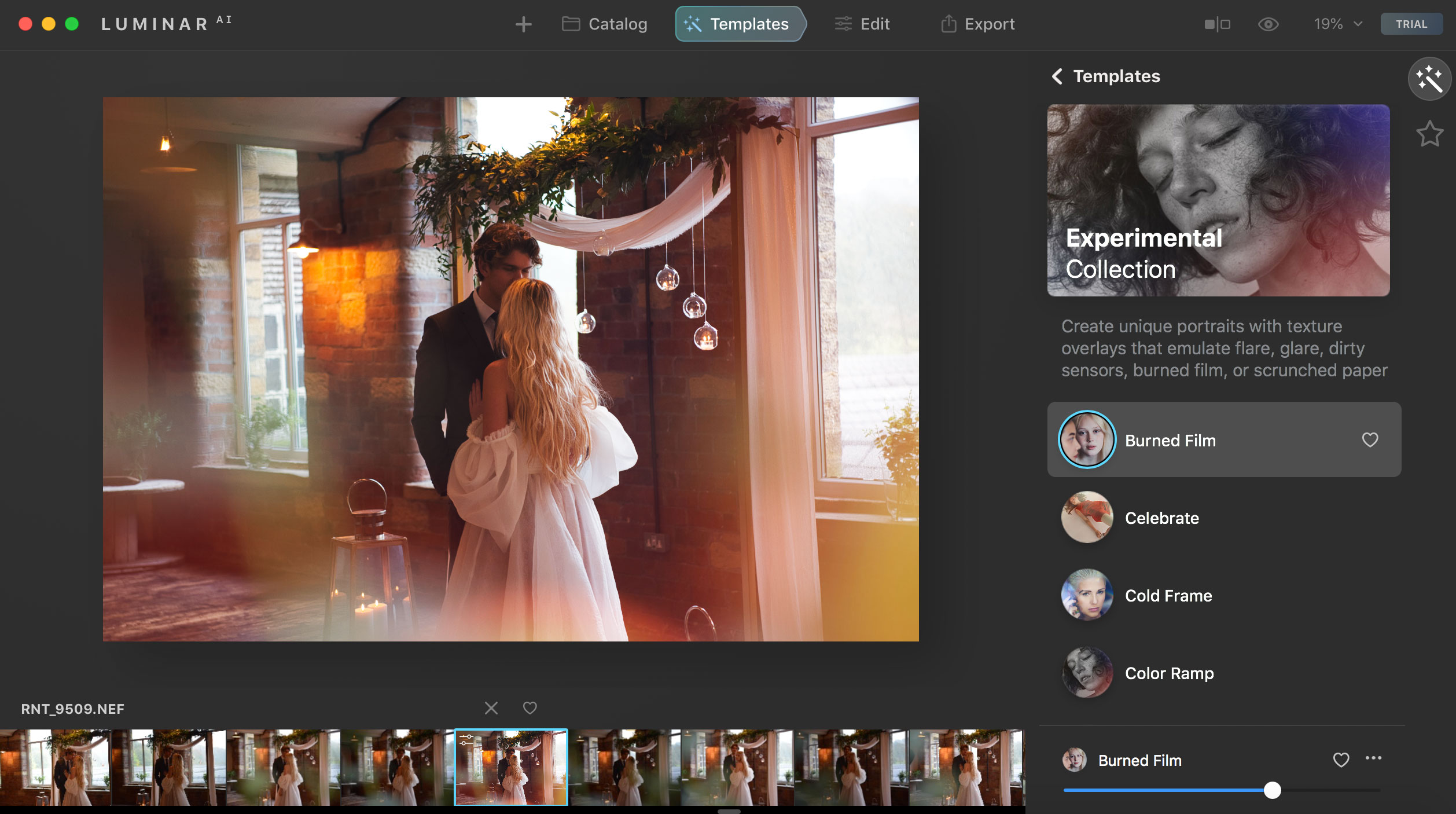
Task: Open favorites with the star icon
Action: pyautogui.click(x=1429, y=134)
